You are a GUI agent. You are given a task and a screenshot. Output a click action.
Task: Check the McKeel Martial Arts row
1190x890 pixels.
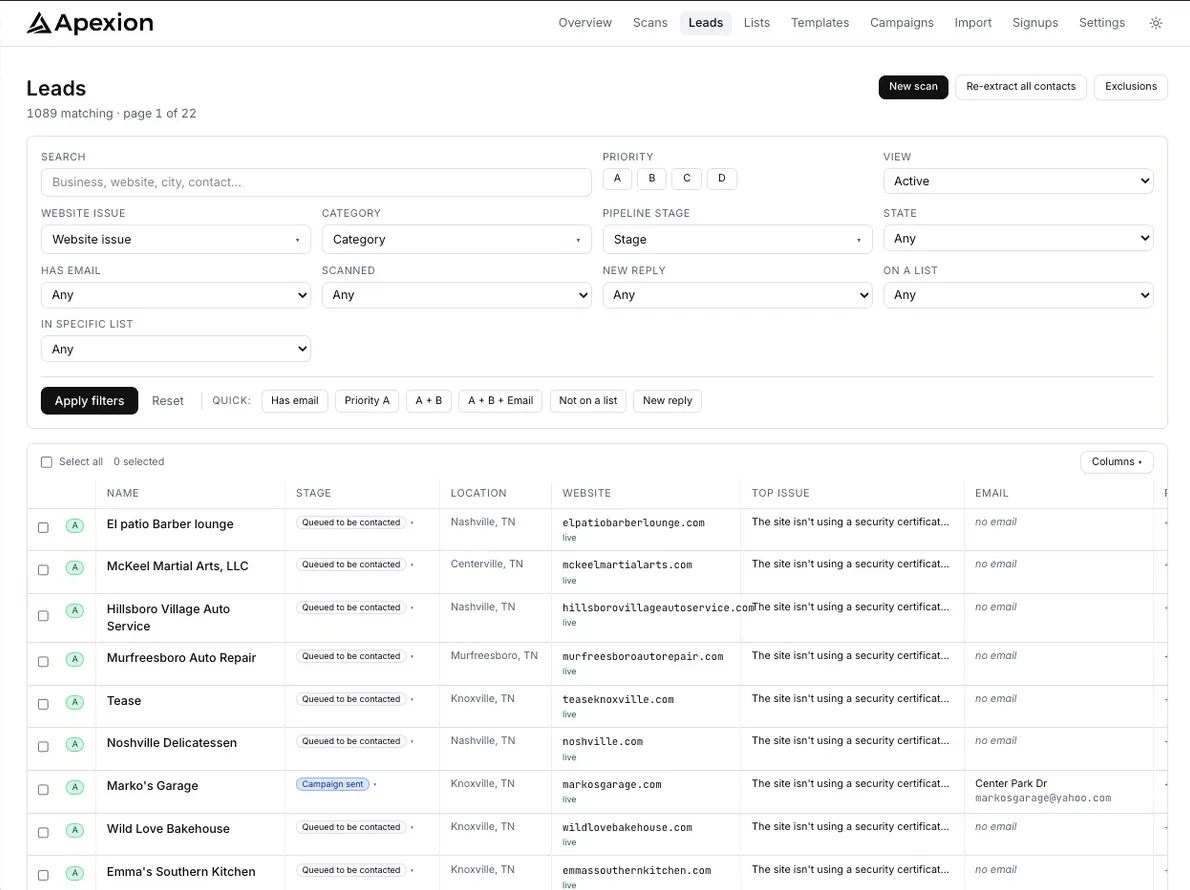[43, 570]
